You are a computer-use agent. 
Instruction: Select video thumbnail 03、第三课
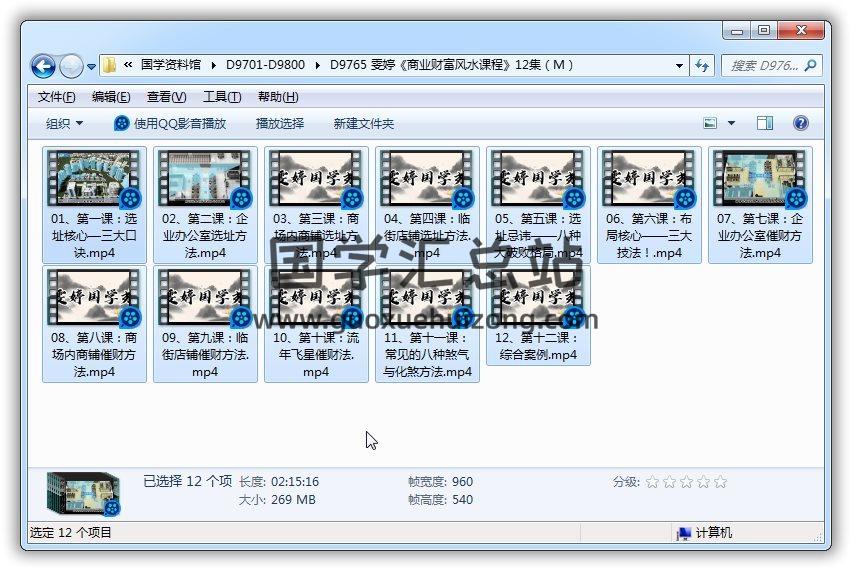316,179
